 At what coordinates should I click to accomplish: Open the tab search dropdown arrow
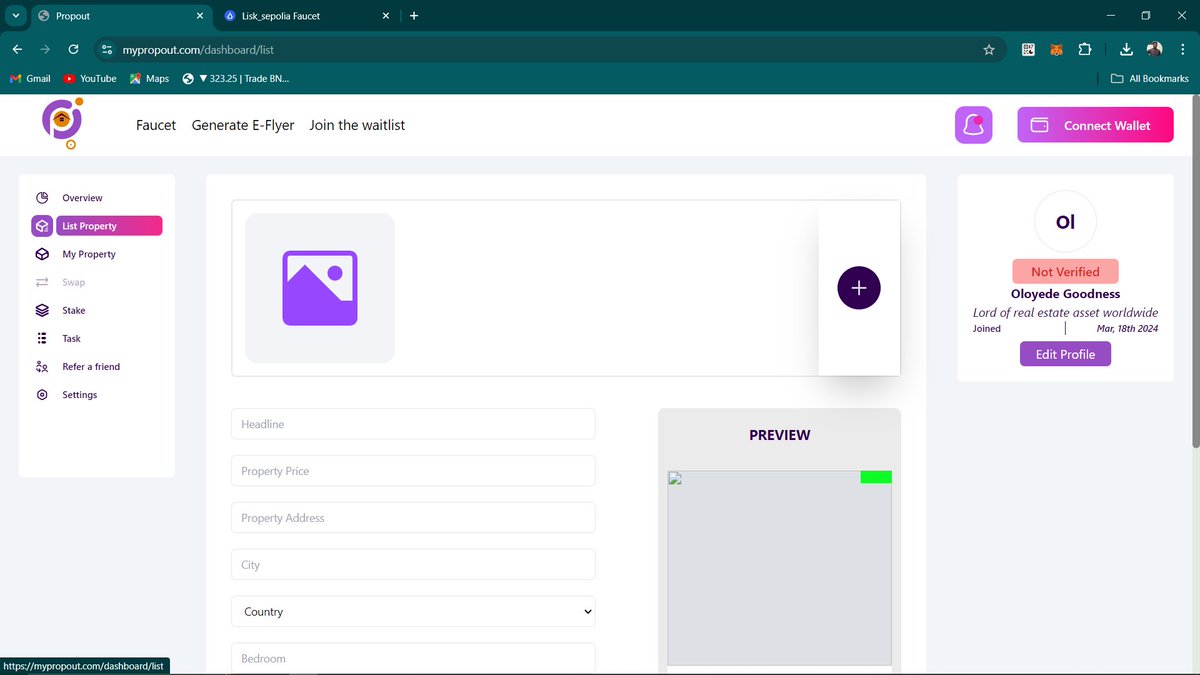pyautogui.click(x=15, y=16)
